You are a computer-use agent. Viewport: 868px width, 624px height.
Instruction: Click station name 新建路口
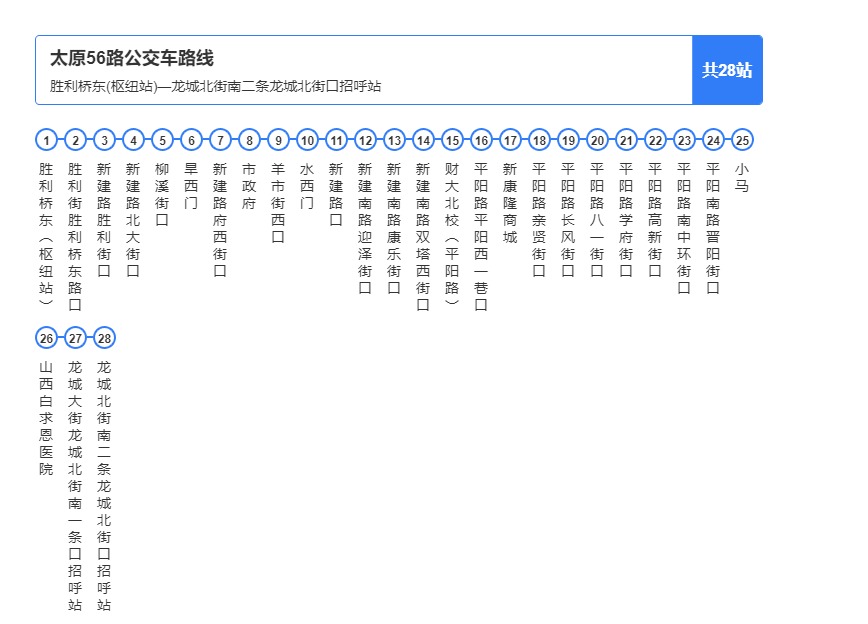pos(335,194)
